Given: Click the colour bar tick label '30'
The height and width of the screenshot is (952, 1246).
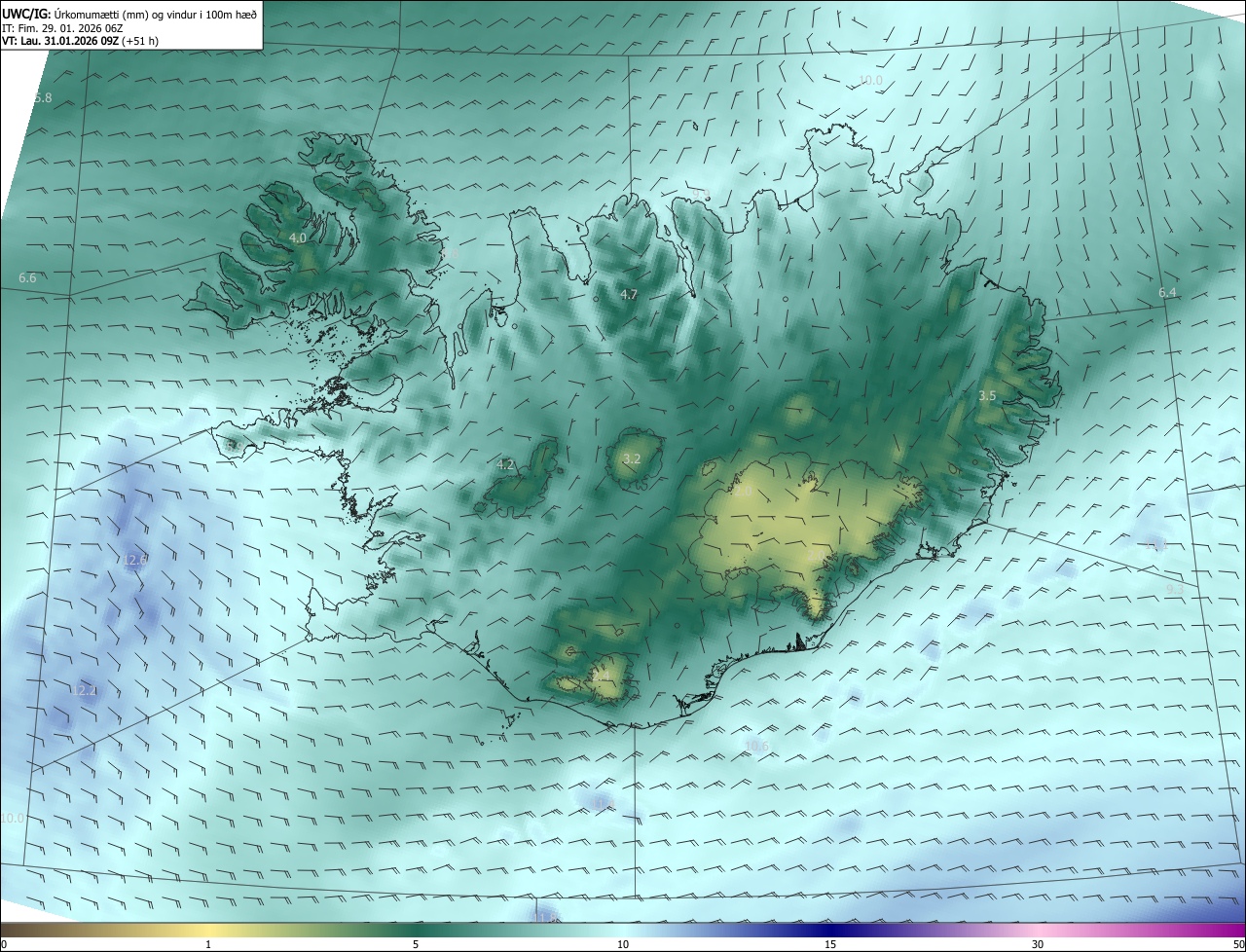Looking at the screenshot, I should click(1038, 944).
